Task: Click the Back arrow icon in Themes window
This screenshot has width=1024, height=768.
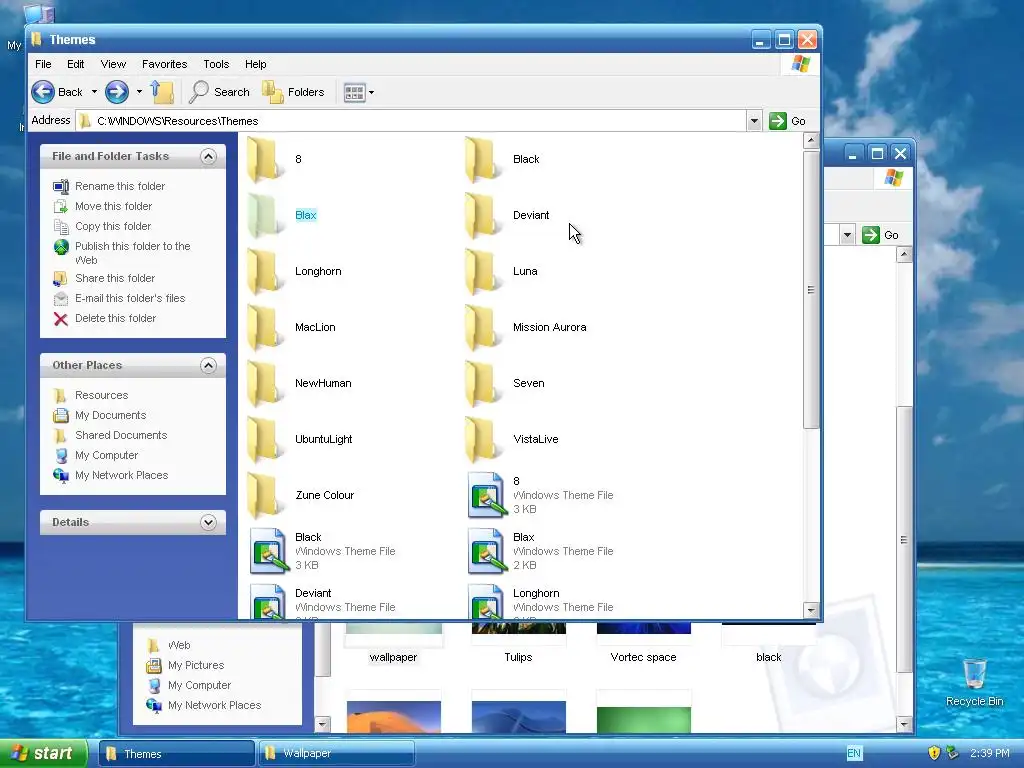Action: [x=43, y=92]
